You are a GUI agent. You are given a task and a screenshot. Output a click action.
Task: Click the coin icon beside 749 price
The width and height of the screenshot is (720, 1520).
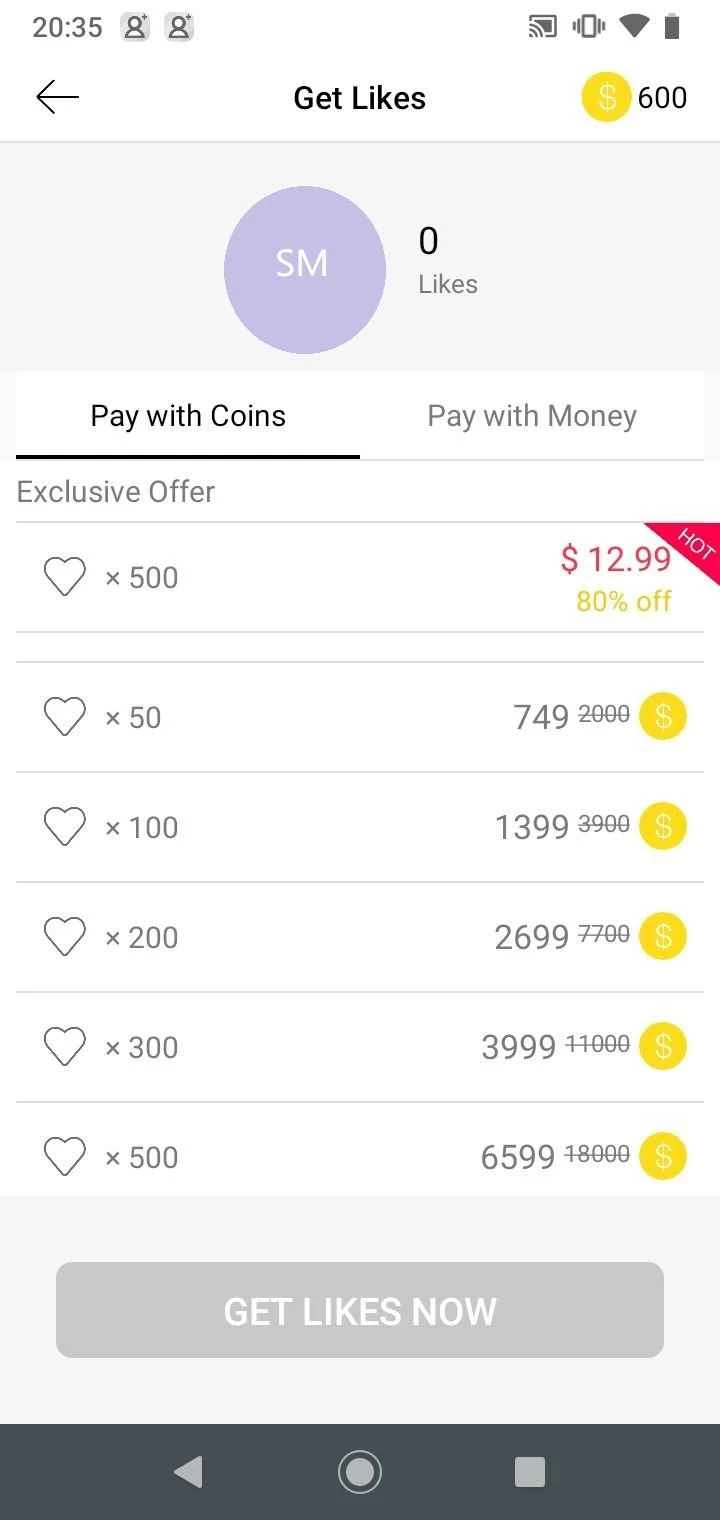coord(663,716)
